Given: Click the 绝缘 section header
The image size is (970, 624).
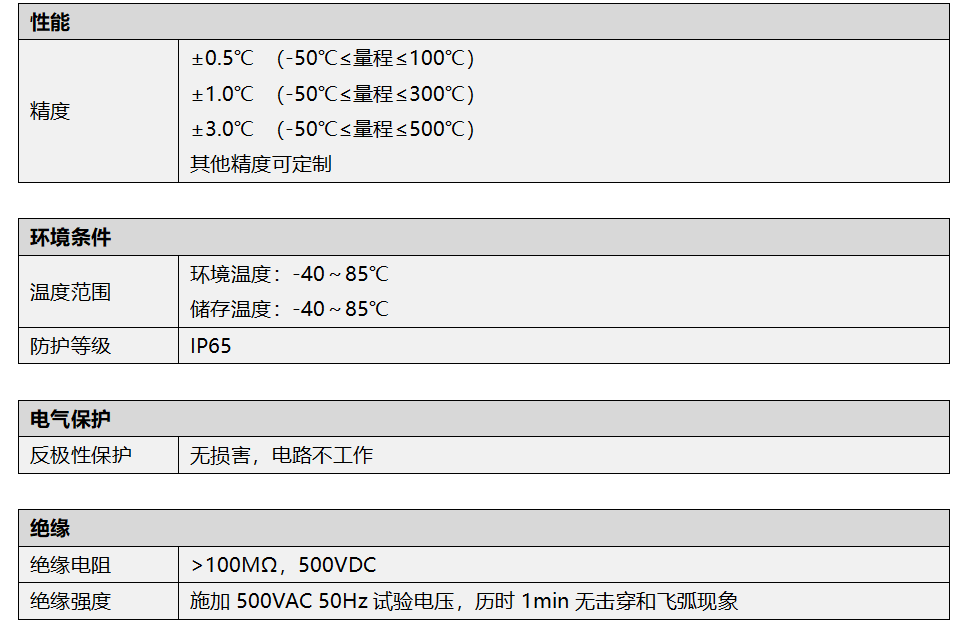Looking at the screenshot, I should (x=50, y=529).
